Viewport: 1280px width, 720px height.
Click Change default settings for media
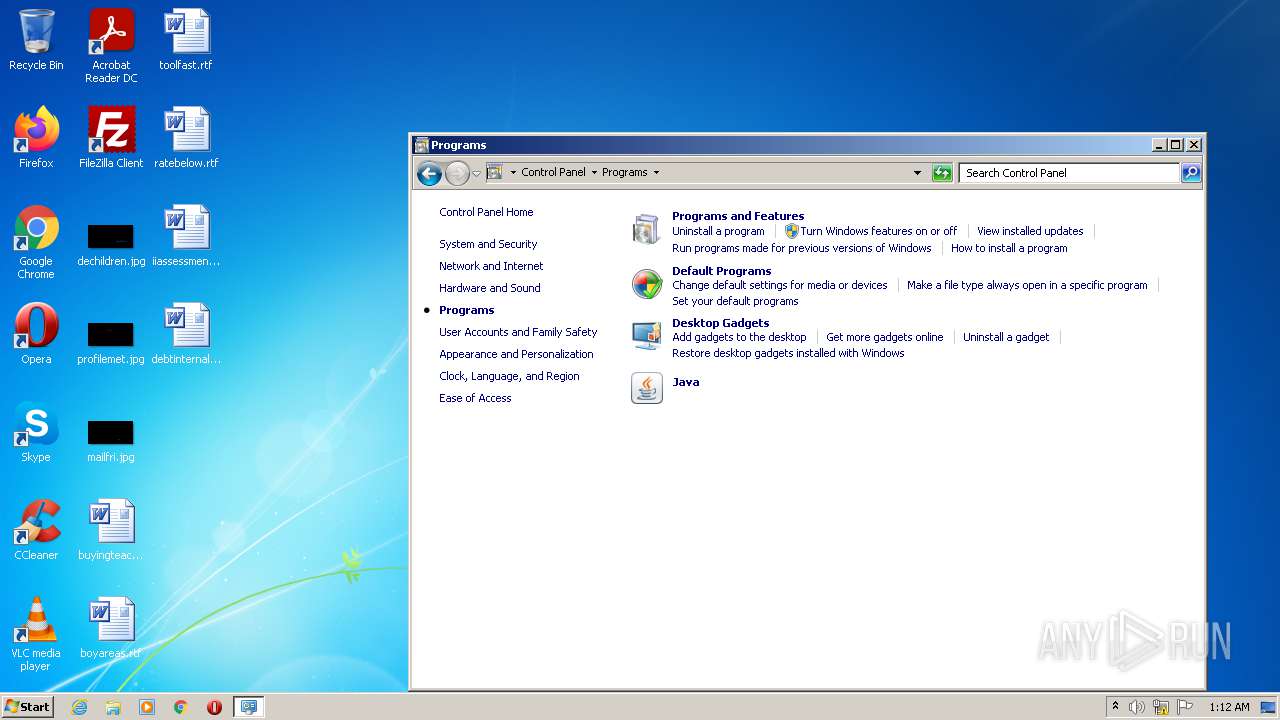pyautogui.click(x=780, y=285)
